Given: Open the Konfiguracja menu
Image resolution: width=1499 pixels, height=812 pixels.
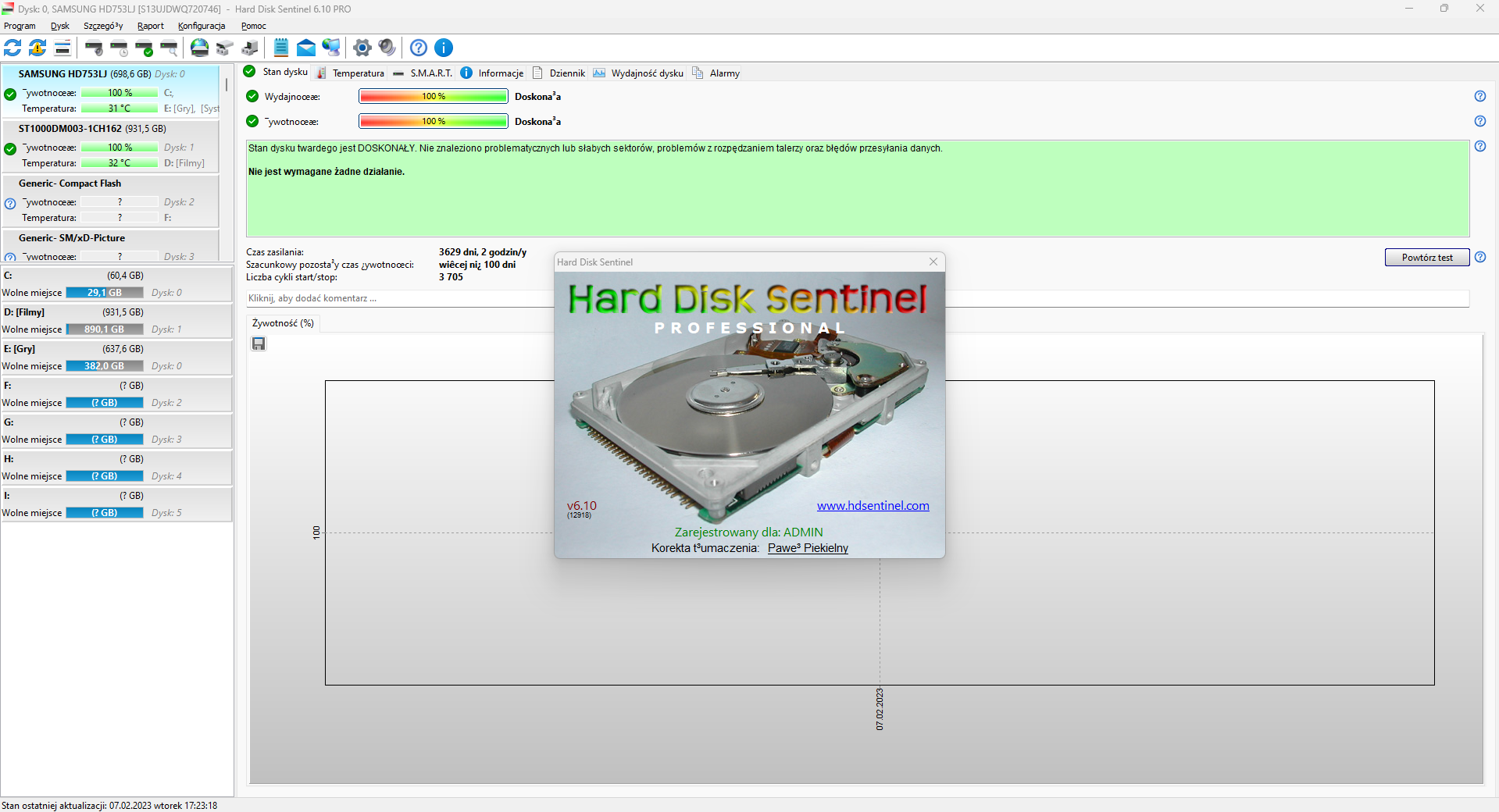Looking at the screenshot, I should 202,26.
